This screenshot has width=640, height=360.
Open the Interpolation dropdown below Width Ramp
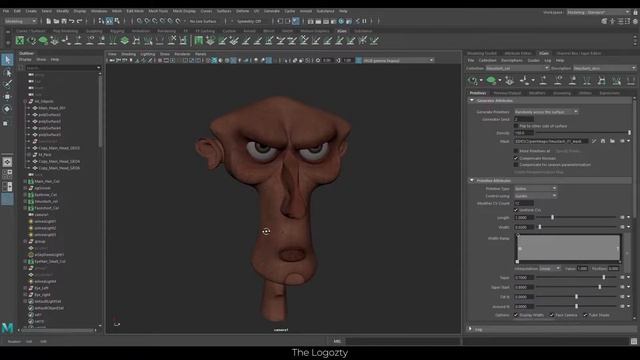tap(549, 269)
